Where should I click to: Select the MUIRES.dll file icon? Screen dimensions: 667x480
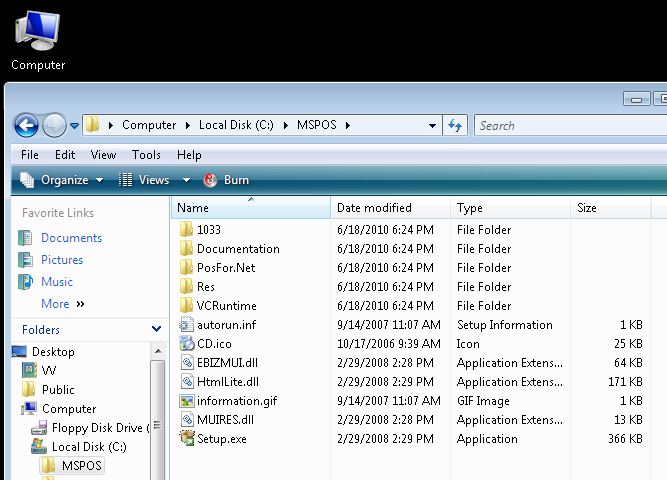[187, 420]
